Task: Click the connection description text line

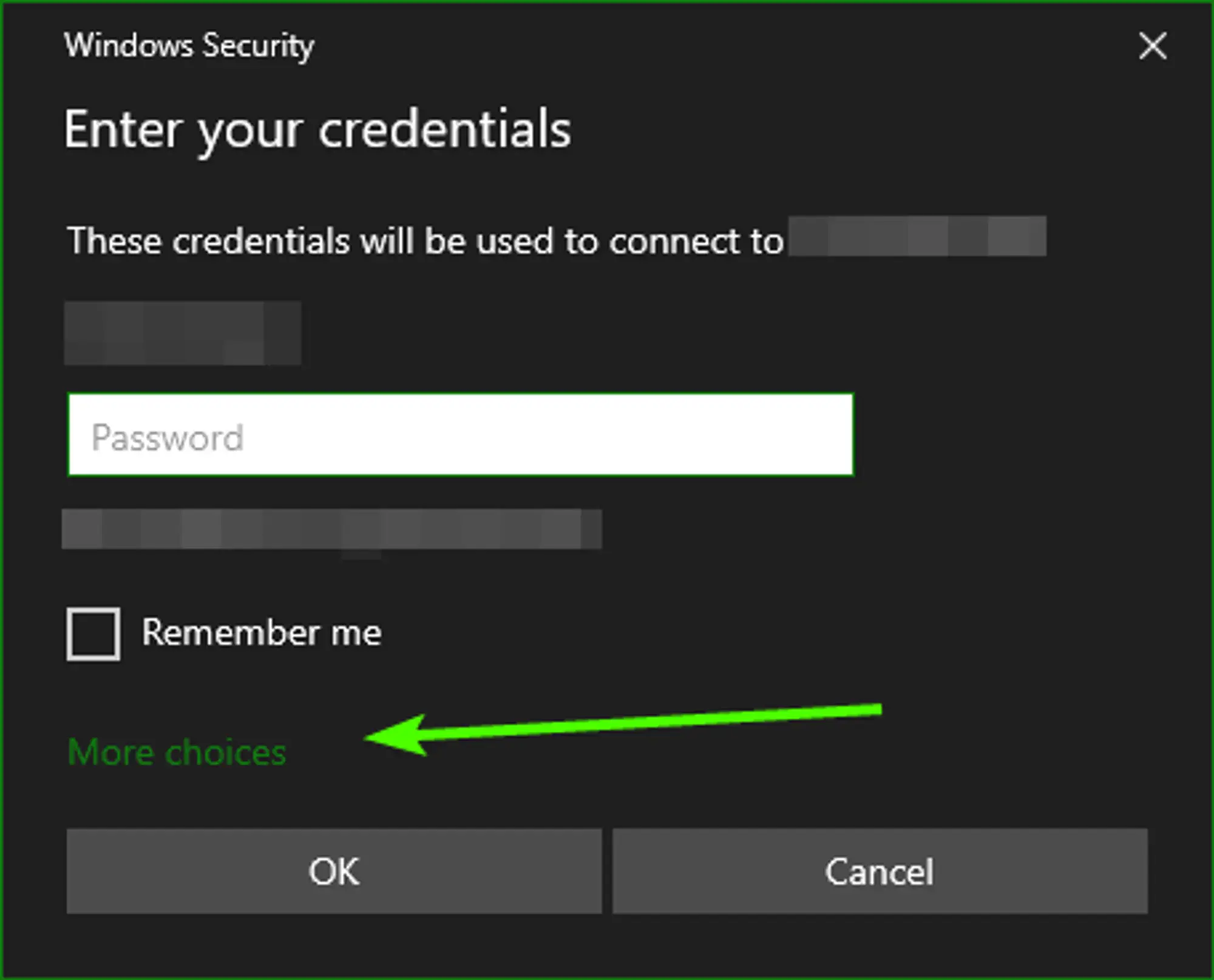Action: click(424, 240)
